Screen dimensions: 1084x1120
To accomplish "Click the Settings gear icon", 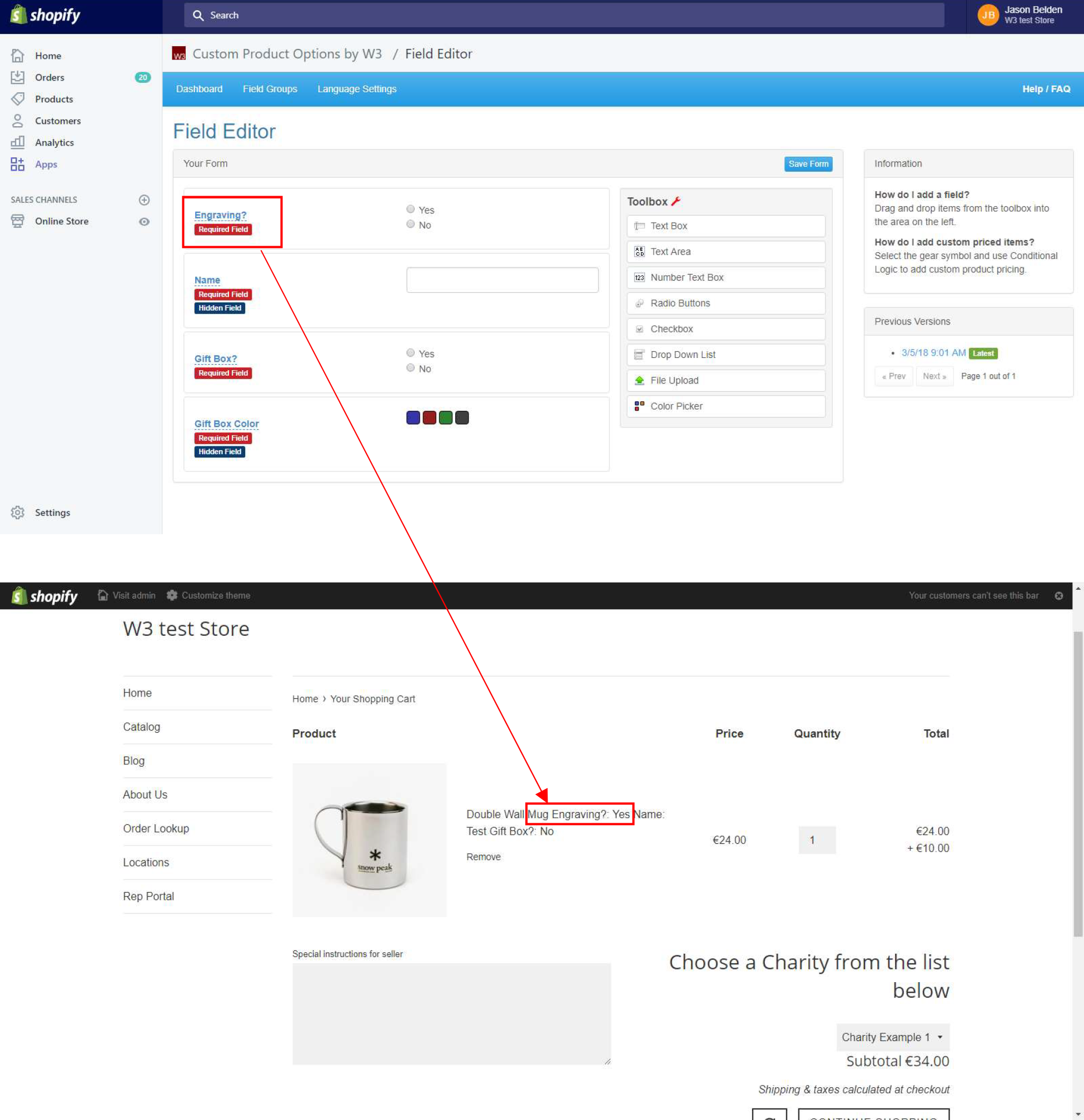I will coord(18,512).
